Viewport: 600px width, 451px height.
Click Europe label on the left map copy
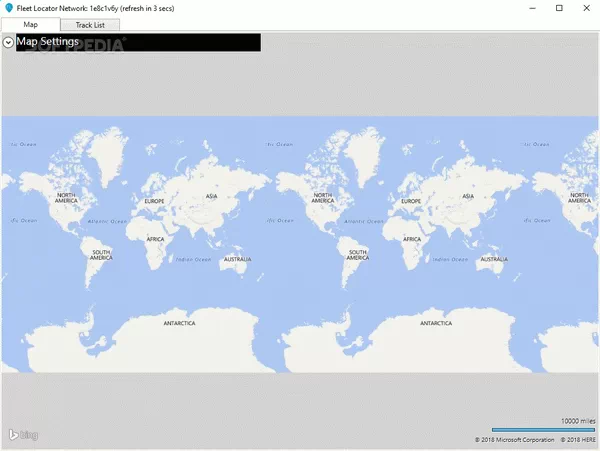tap(154, 201)
